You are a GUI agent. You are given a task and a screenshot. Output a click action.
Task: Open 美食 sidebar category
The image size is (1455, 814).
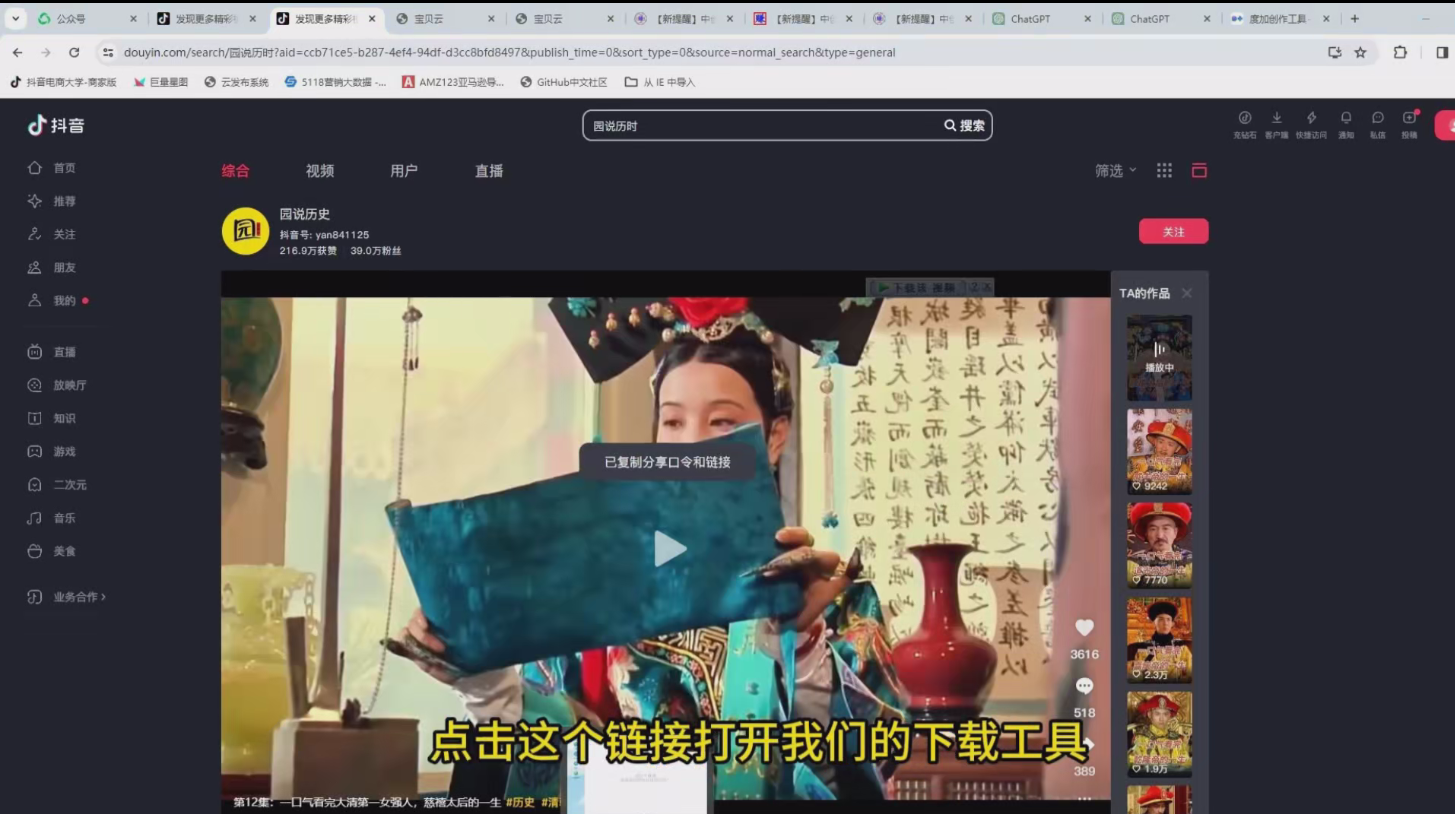(51, 551)
